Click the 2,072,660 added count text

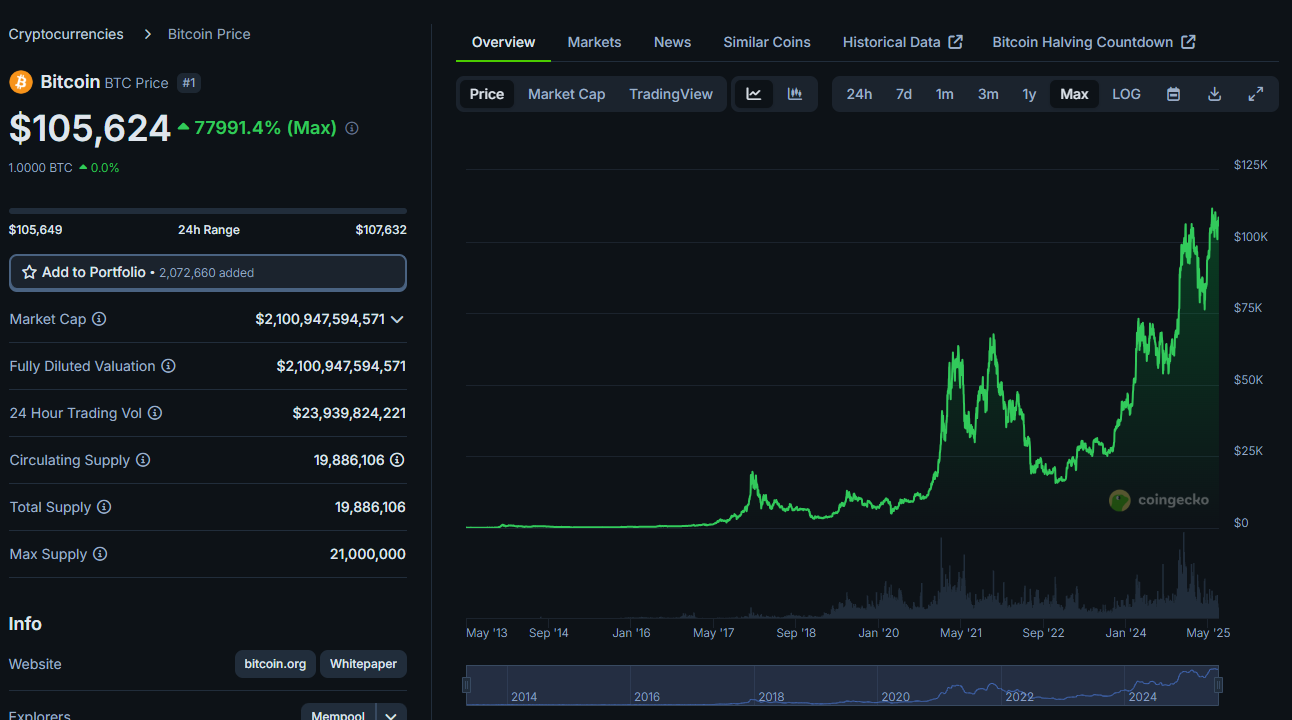[207, 273]
